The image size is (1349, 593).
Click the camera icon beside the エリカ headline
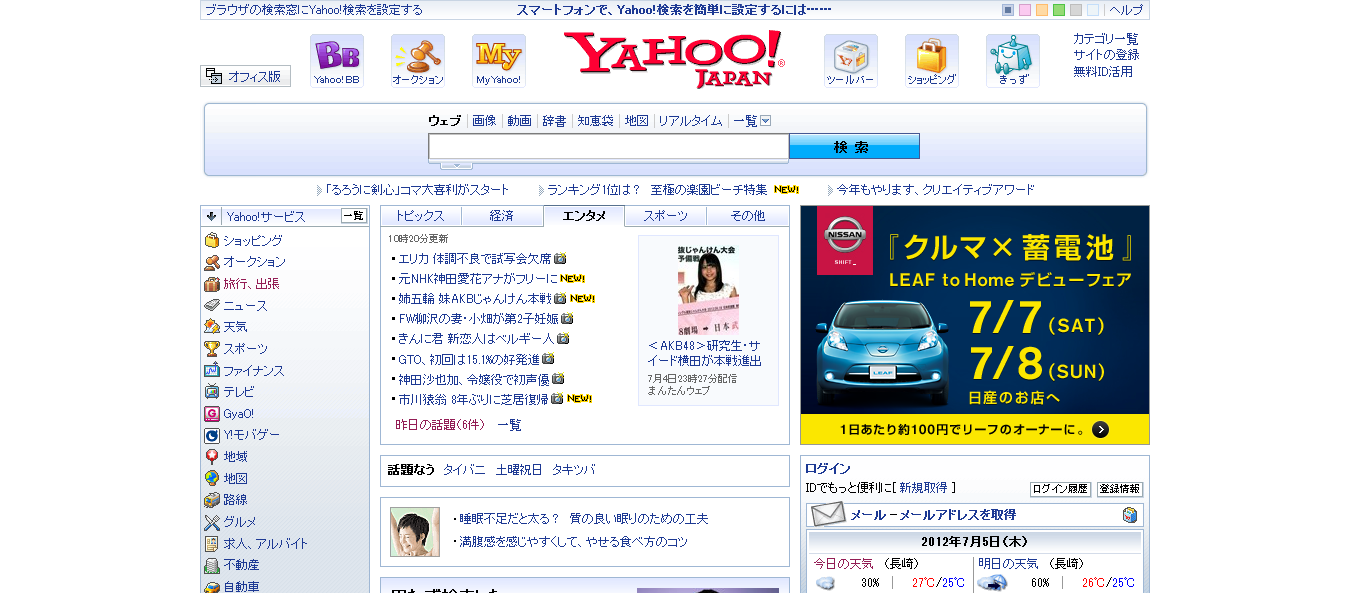(560, 258)
